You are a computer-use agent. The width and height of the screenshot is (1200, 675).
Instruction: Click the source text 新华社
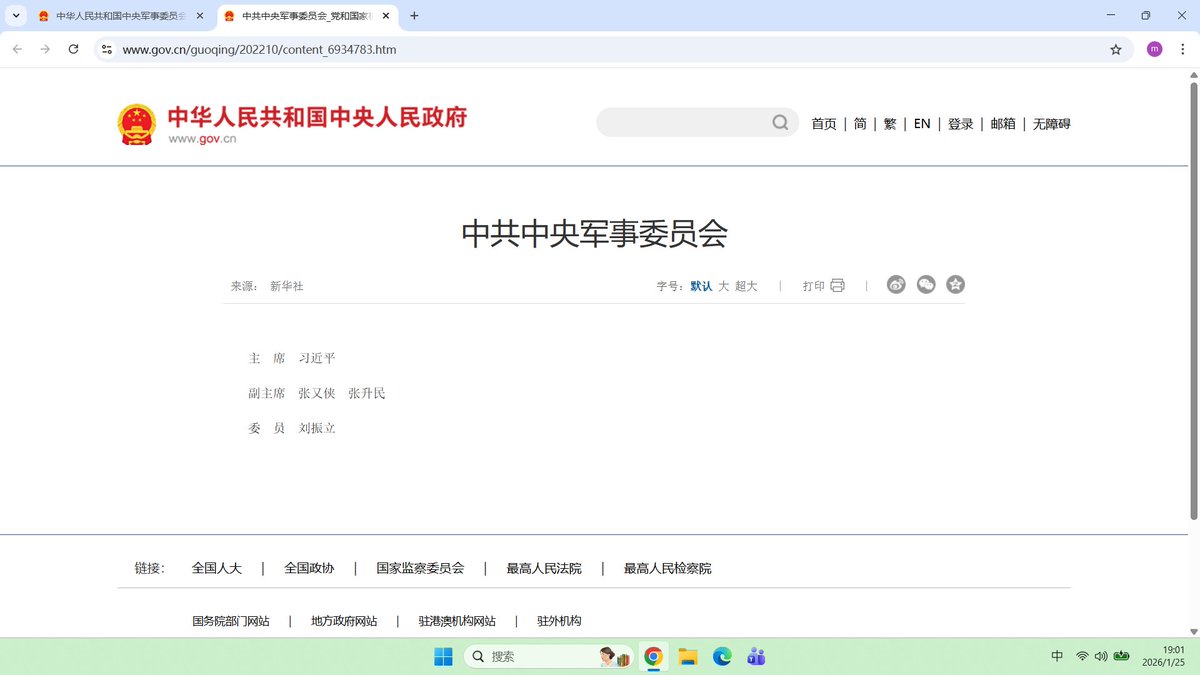point(287,286)
